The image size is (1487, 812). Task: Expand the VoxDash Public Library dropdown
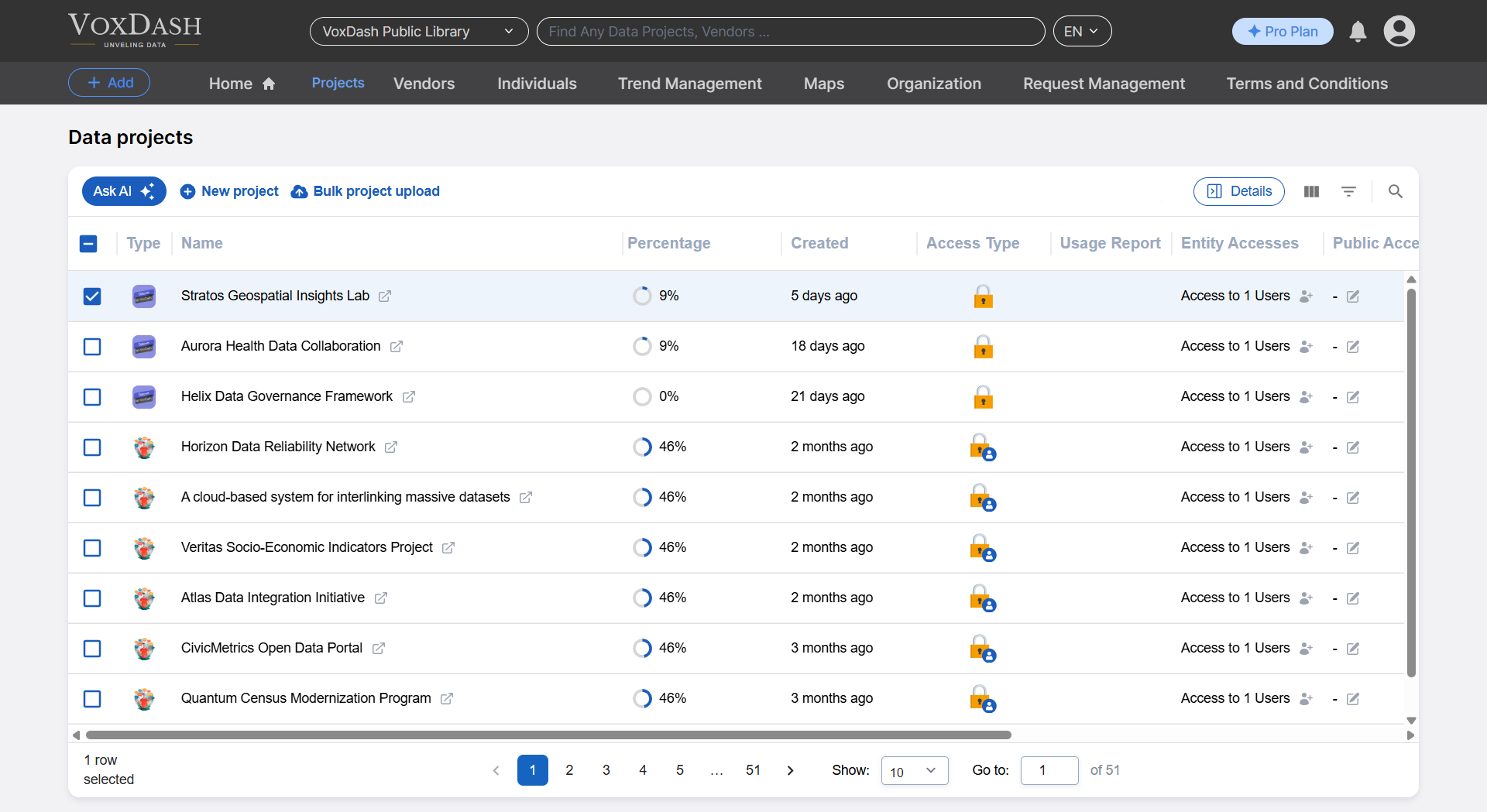(418, 32)
